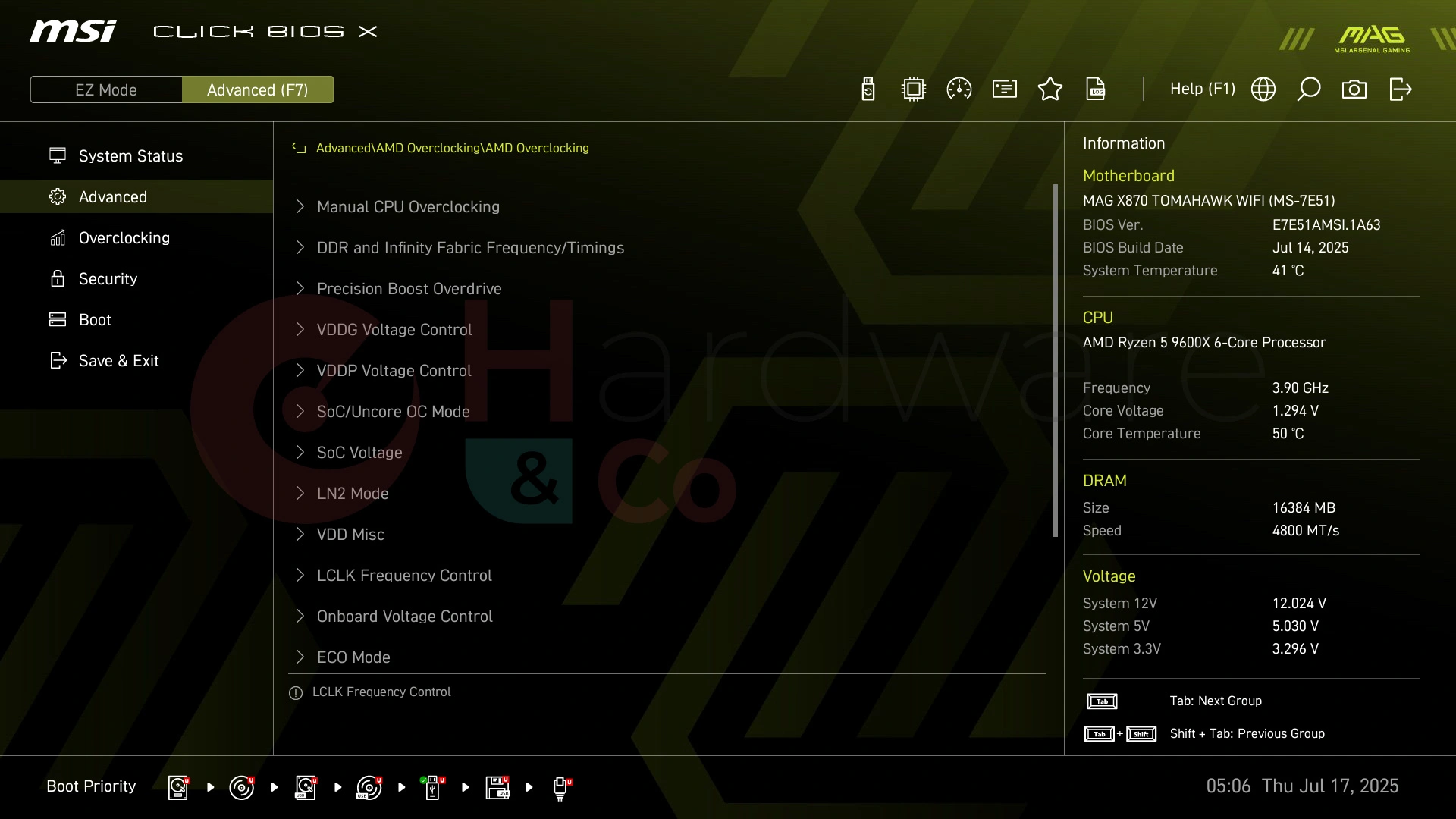Click the settings list vertical scrollbar
This screenshot has height=819, width=1456.
[x=1056, y=361]
